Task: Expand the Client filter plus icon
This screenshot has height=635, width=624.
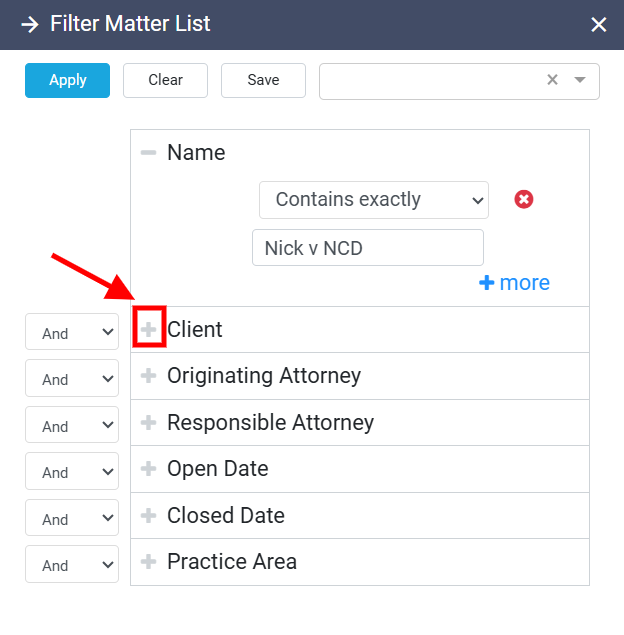Action: (148, 329)
